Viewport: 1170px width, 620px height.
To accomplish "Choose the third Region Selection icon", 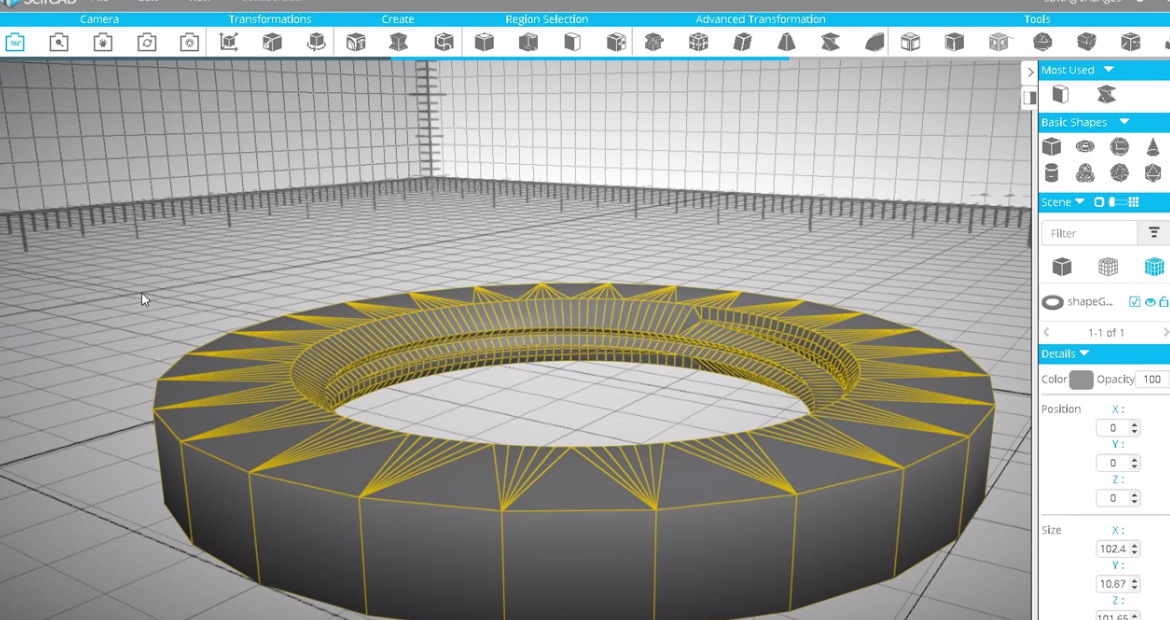I will [572, 43].
